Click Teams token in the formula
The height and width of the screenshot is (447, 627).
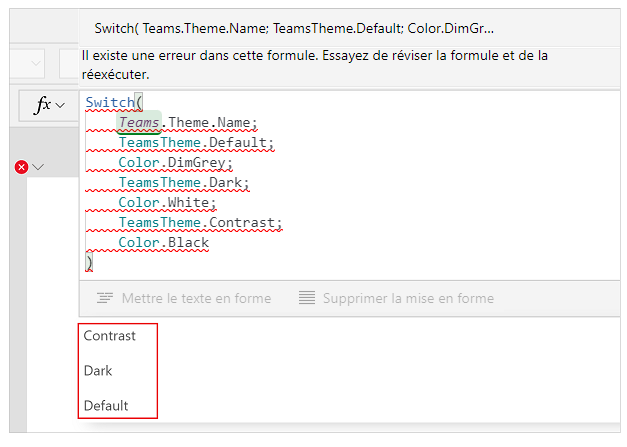click(x=139, y=122)
